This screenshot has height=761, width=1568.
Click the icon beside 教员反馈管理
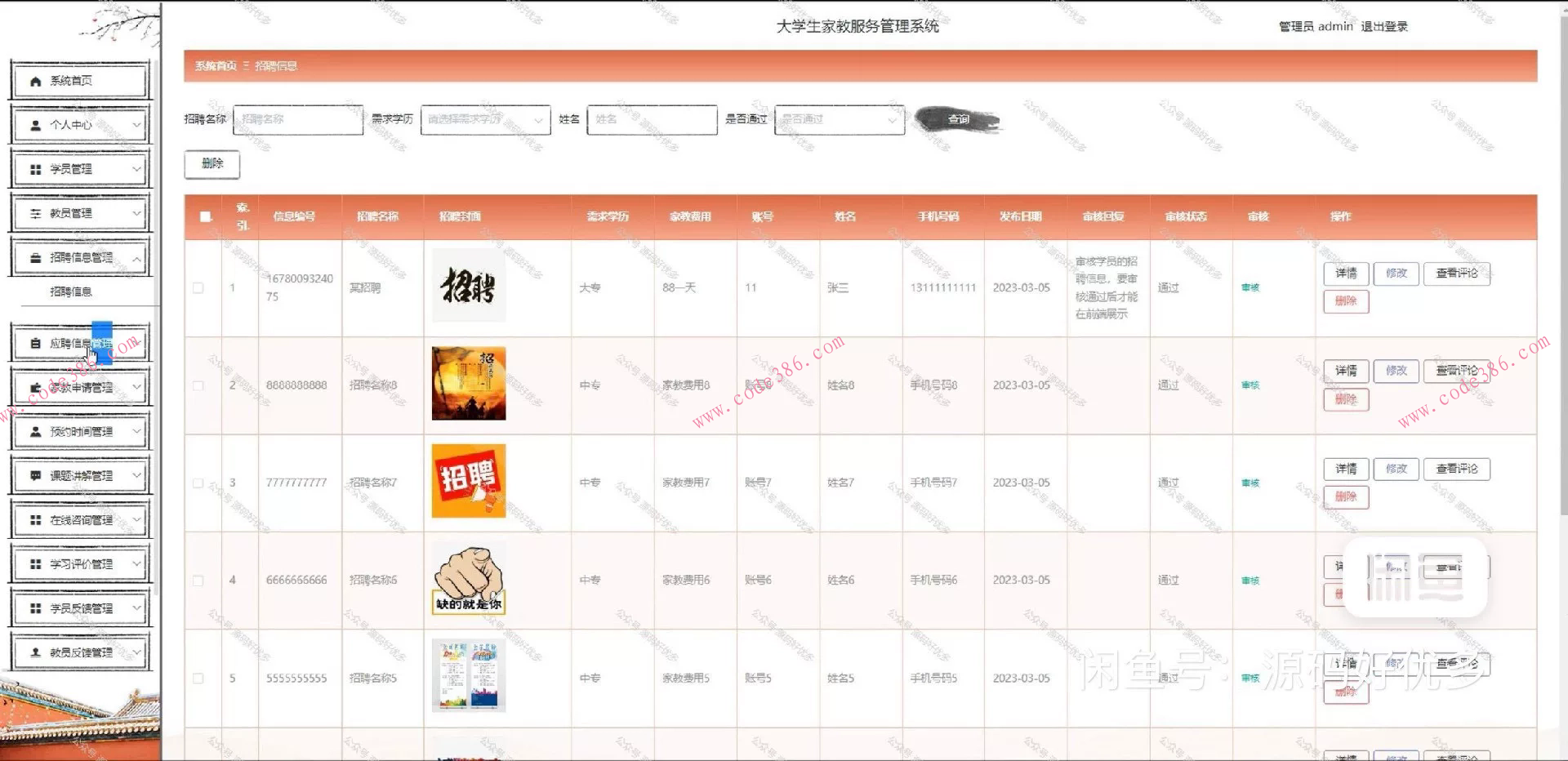point(34,652)
